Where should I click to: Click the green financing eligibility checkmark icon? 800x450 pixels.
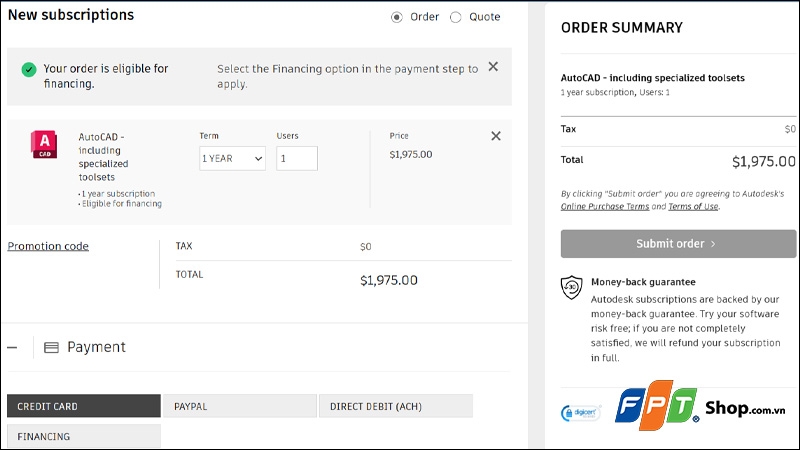pyautogui.click(x=29, y=69)
